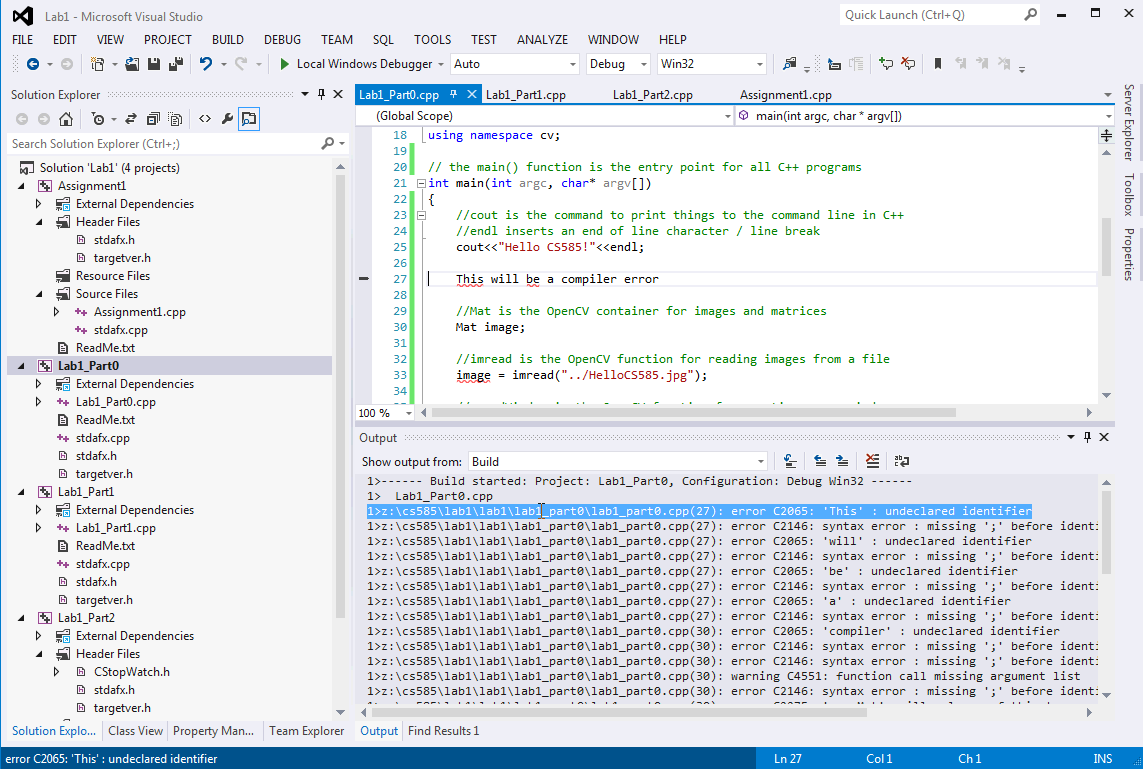Toggle Show All Files in Solution Explorer

click(x=175, y=118)
